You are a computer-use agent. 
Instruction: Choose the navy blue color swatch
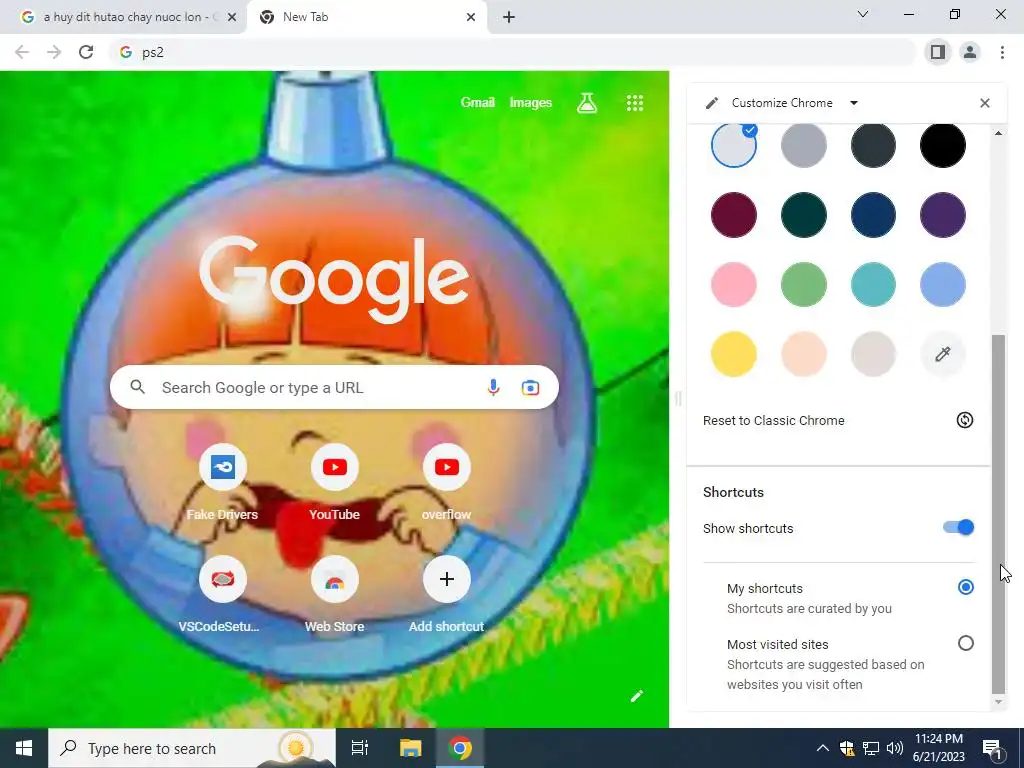(x=873, y=215)
